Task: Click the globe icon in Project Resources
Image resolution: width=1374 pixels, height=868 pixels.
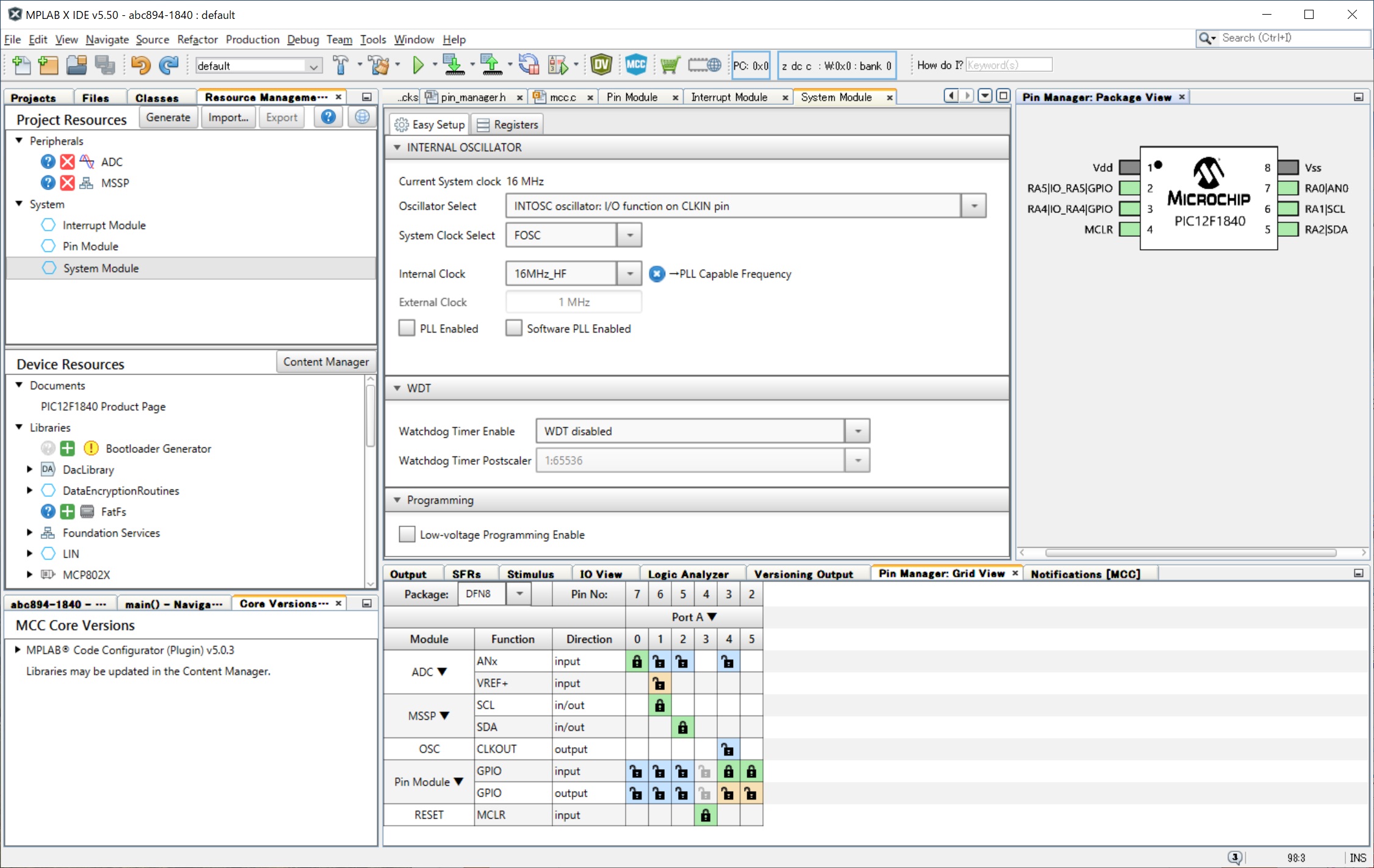Action: click(x=362, y=117)
